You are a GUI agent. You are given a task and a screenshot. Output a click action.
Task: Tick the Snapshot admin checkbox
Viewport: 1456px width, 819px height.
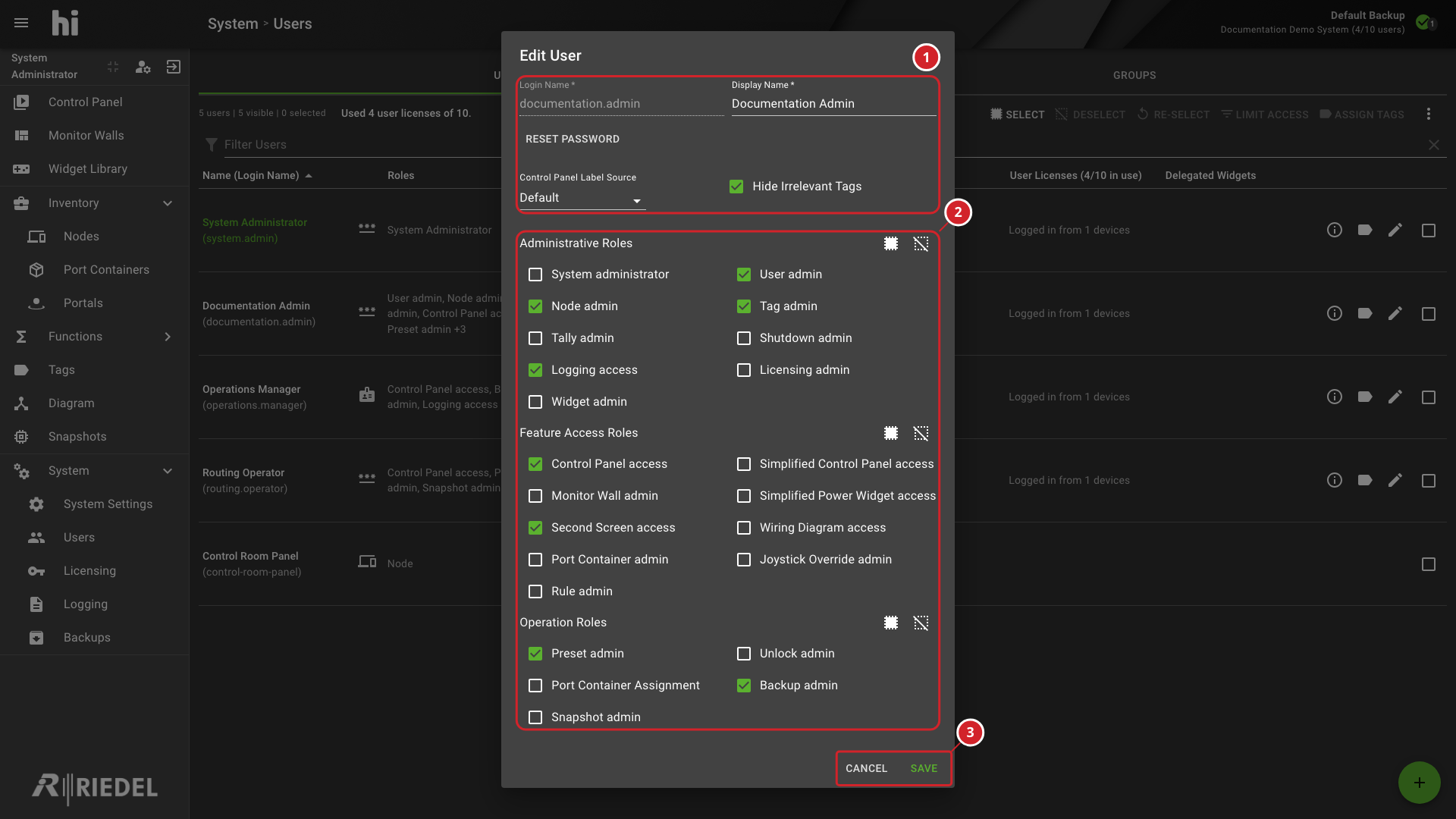click(x=535, y=717)
